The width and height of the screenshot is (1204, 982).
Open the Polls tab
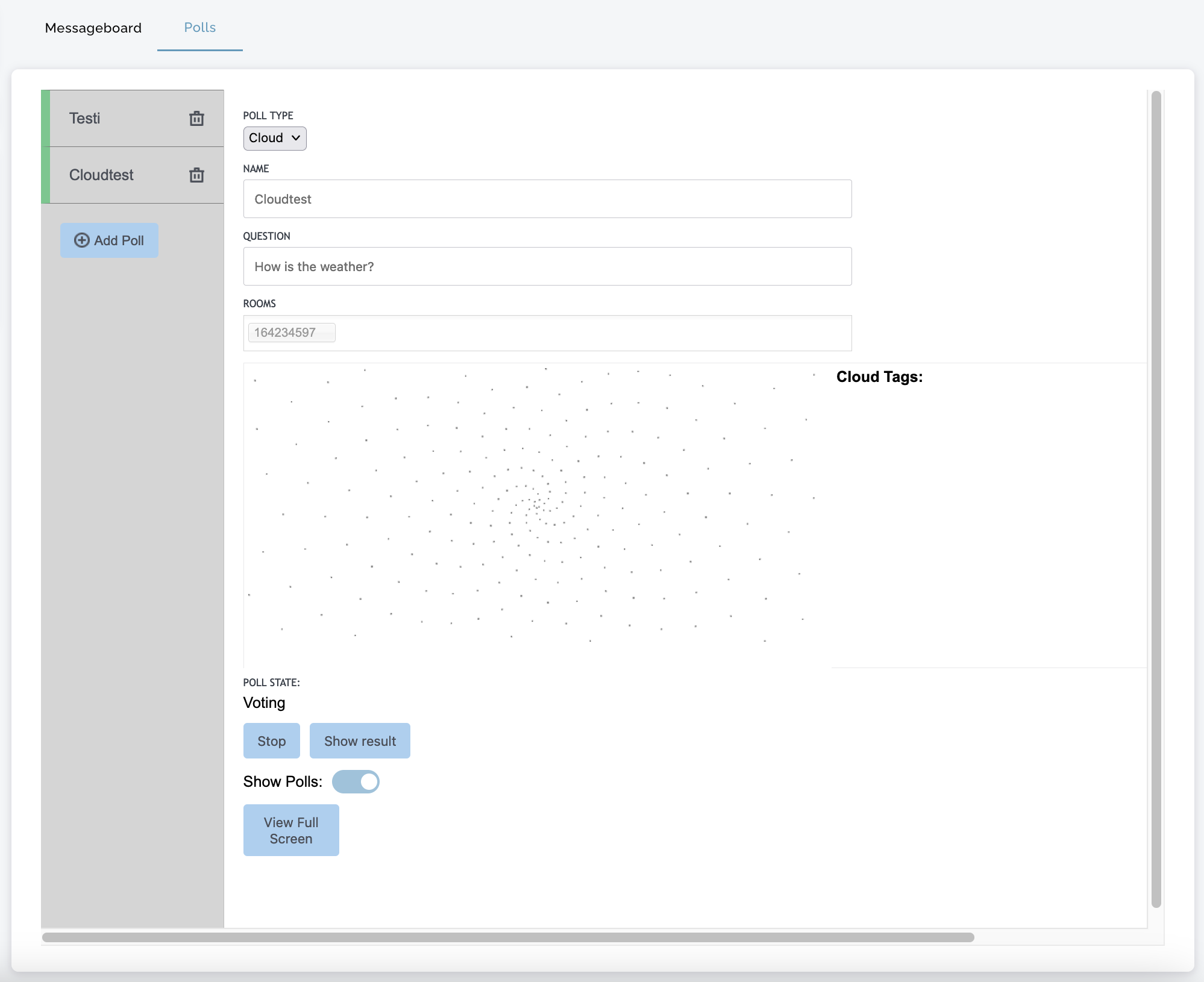199,28
